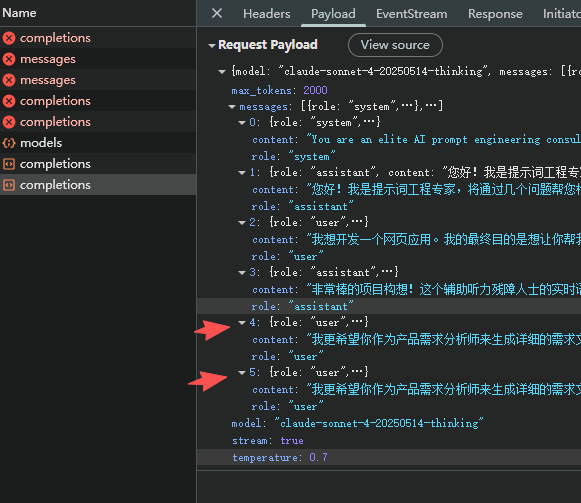The height and width of the screenshot is (503, 581).
Task: Collapse the messages array node
Action: click(x=232, y=107)
